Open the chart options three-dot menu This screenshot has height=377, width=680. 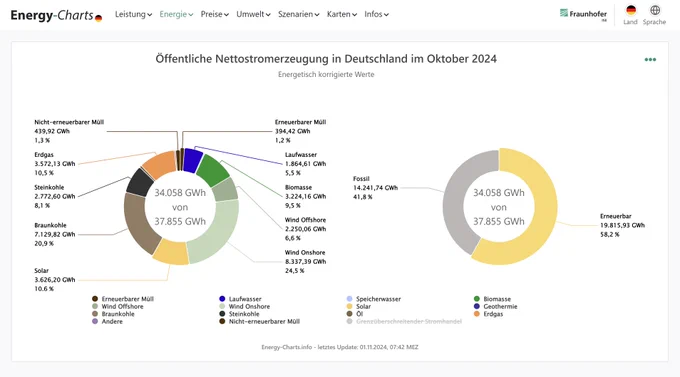[x=650, y=59]
